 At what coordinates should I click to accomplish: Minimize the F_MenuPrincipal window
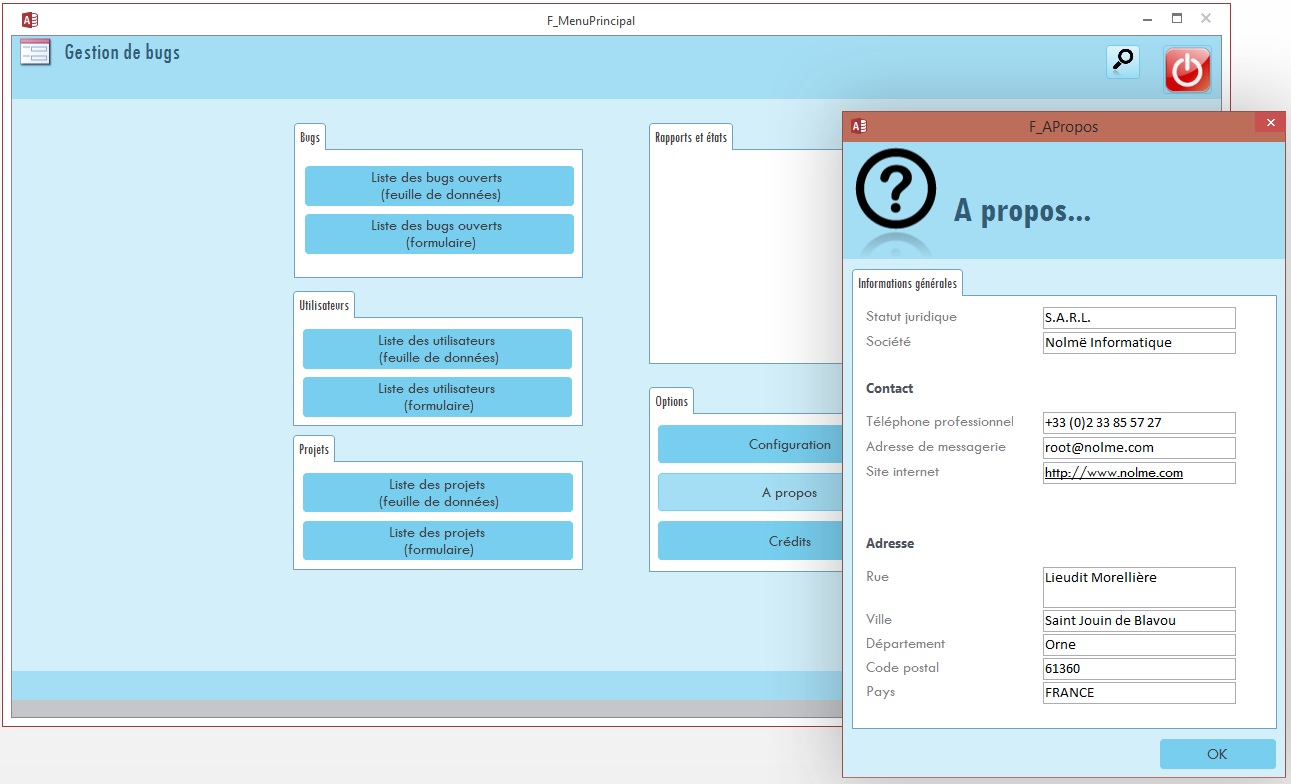click(1148, 18)
